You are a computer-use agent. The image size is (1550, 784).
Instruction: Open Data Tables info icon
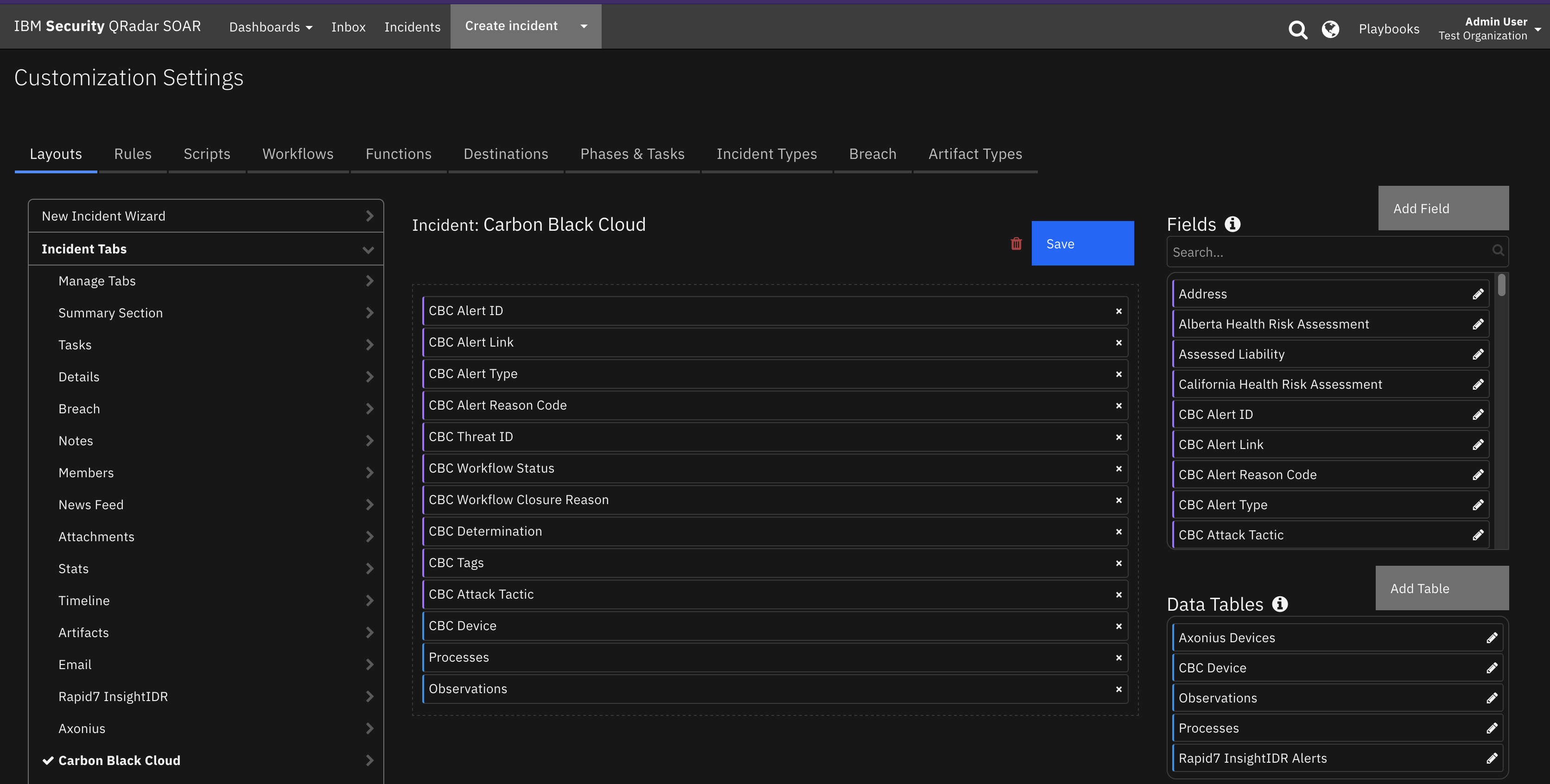(1280, 604)
